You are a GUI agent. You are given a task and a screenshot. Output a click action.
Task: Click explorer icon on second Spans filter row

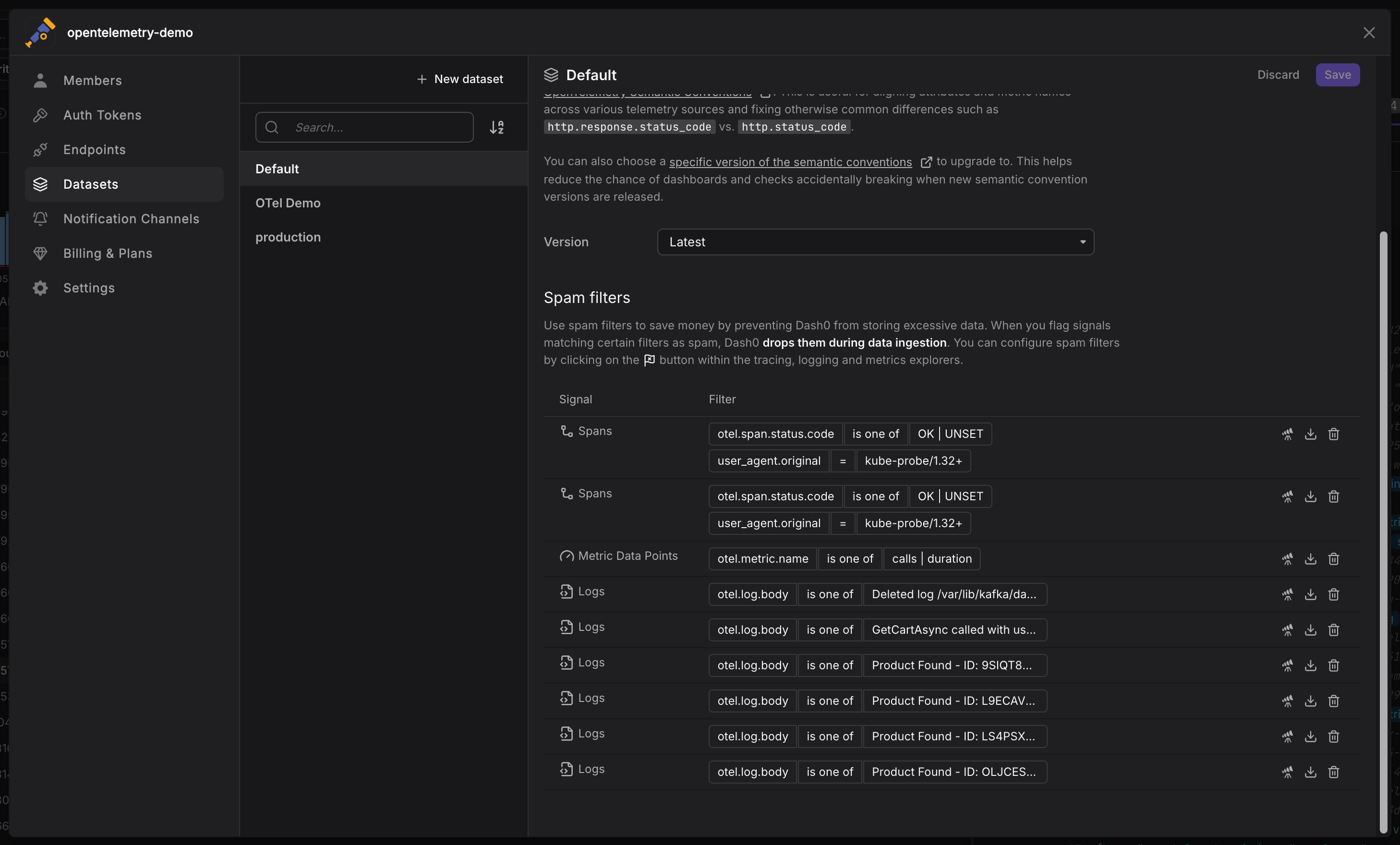click(1287, 496)
